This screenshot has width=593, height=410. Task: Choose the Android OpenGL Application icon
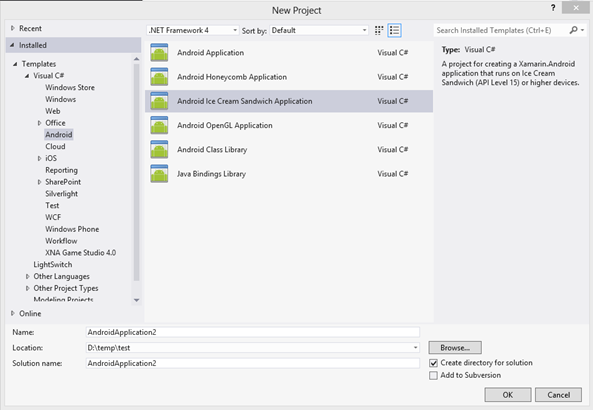[159, 125]
